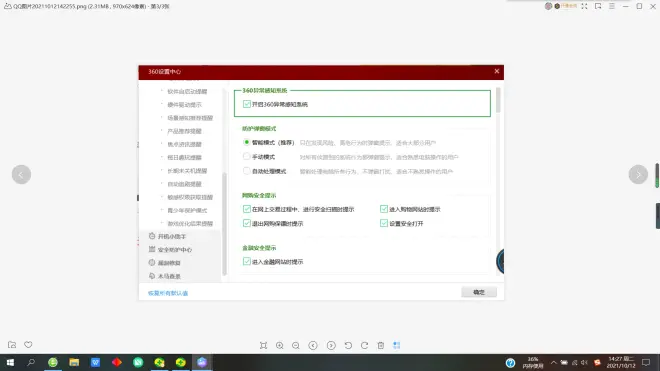Rotate the image counterclockwise
This screenshot has height=371, width=660.
point(348,345)
